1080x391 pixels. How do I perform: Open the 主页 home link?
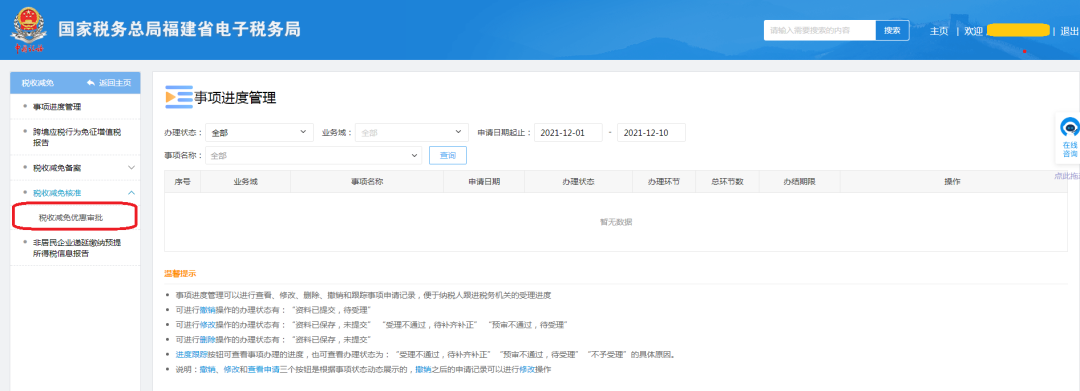pyautogui.click(x=939, y=31)
